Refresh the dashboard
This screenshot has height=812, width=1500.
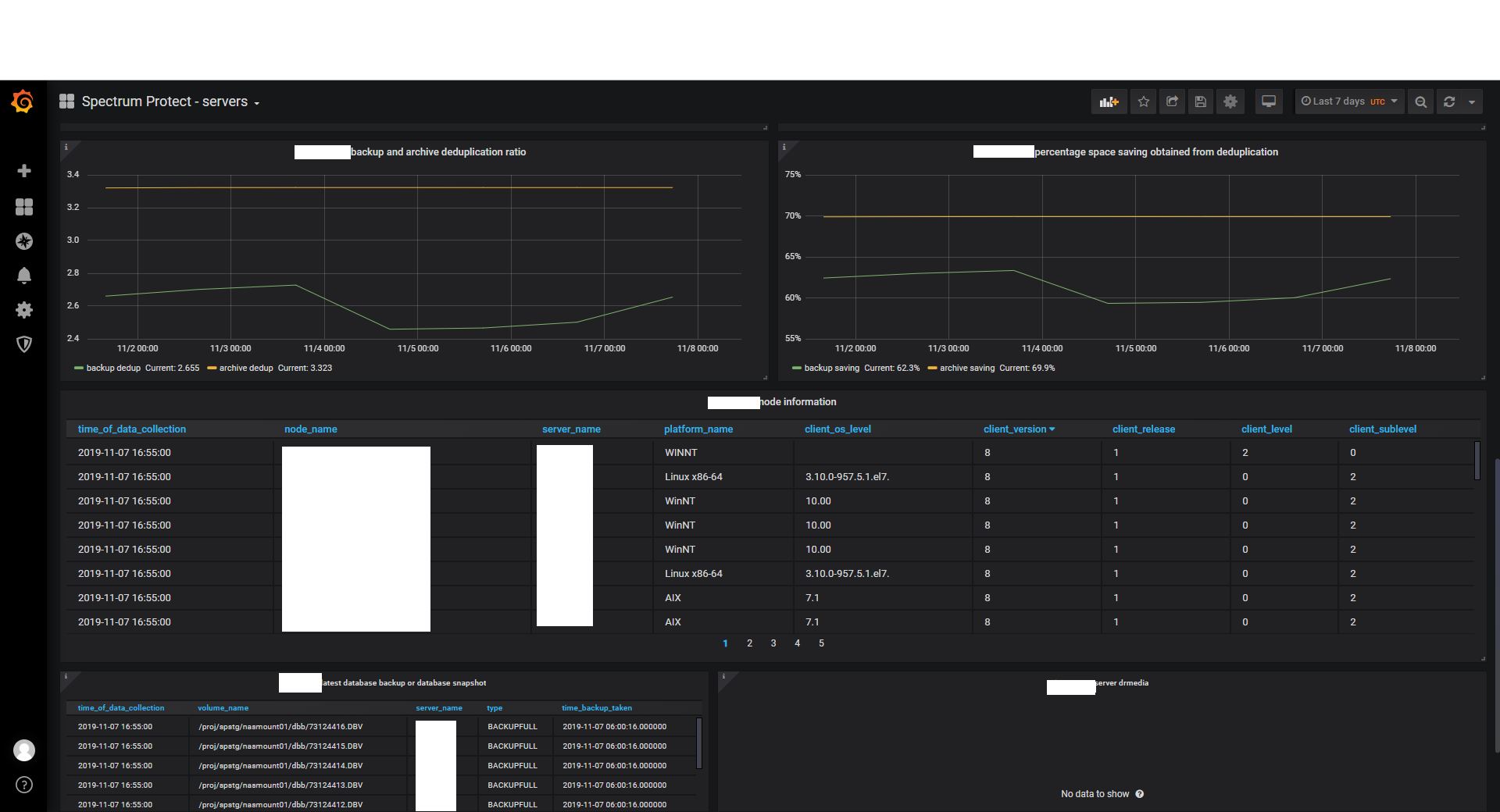[x=1449, y=101]
